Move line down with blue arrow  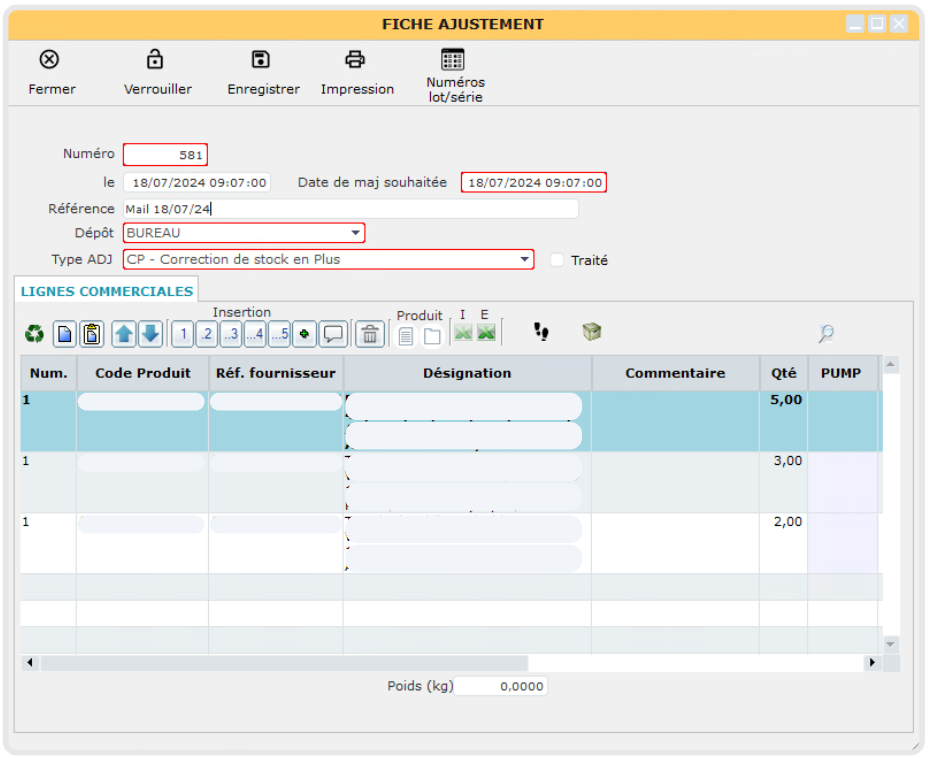[150, 334]
